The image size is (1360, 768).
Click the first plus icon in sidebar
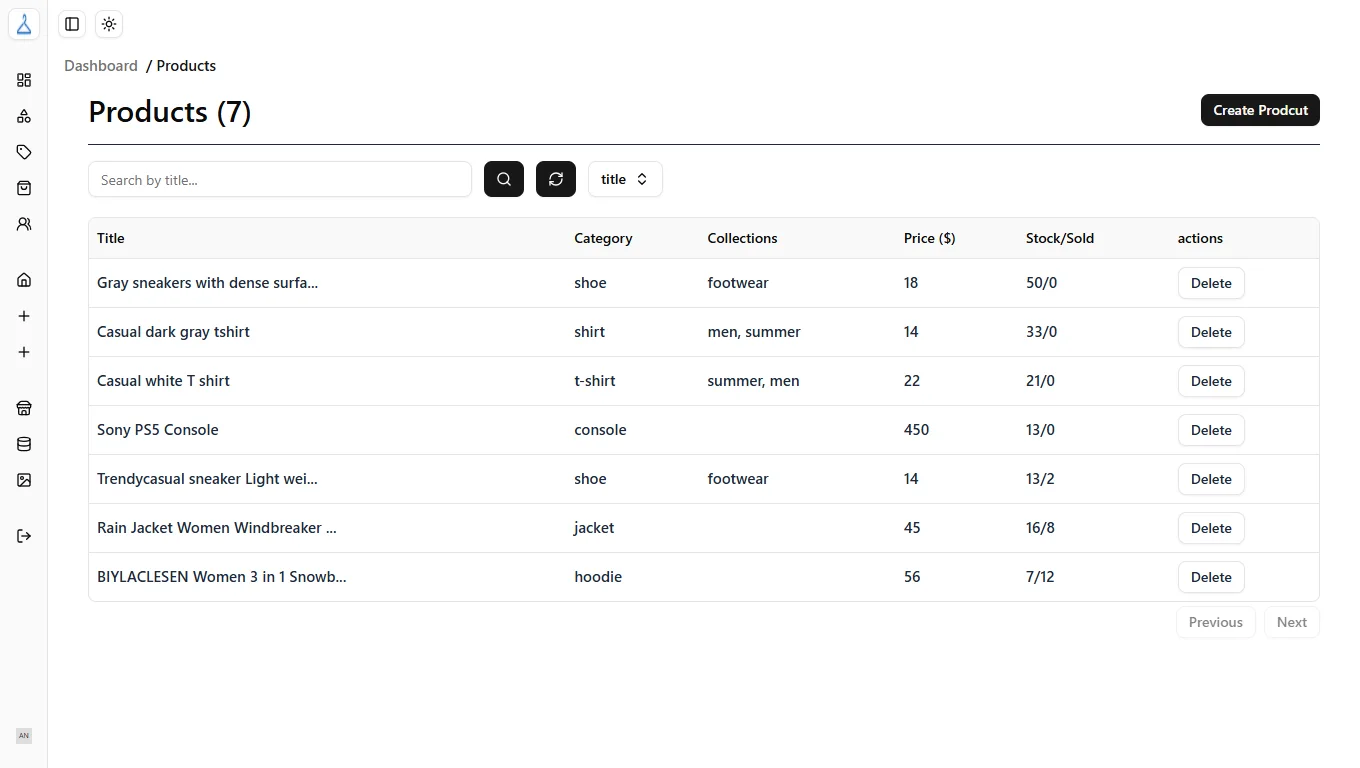(24, 316)
